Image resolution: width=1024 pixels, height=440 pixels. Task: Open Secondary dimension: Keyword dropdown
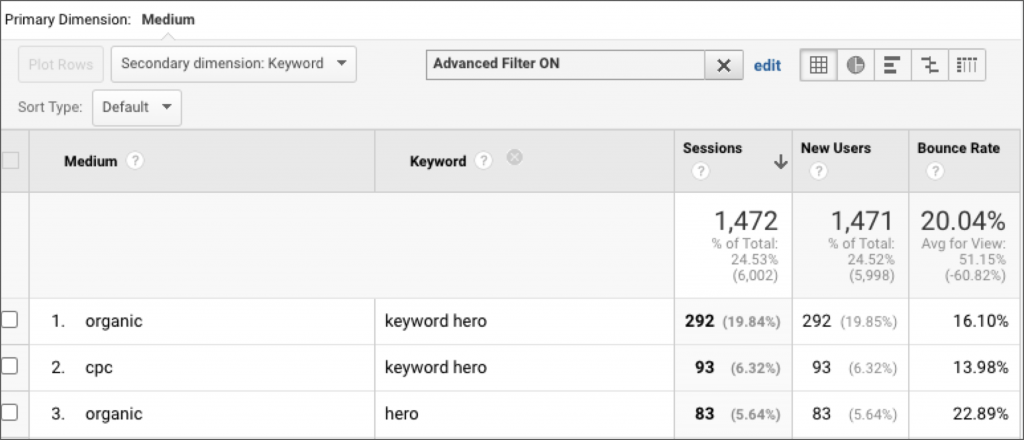234,64
